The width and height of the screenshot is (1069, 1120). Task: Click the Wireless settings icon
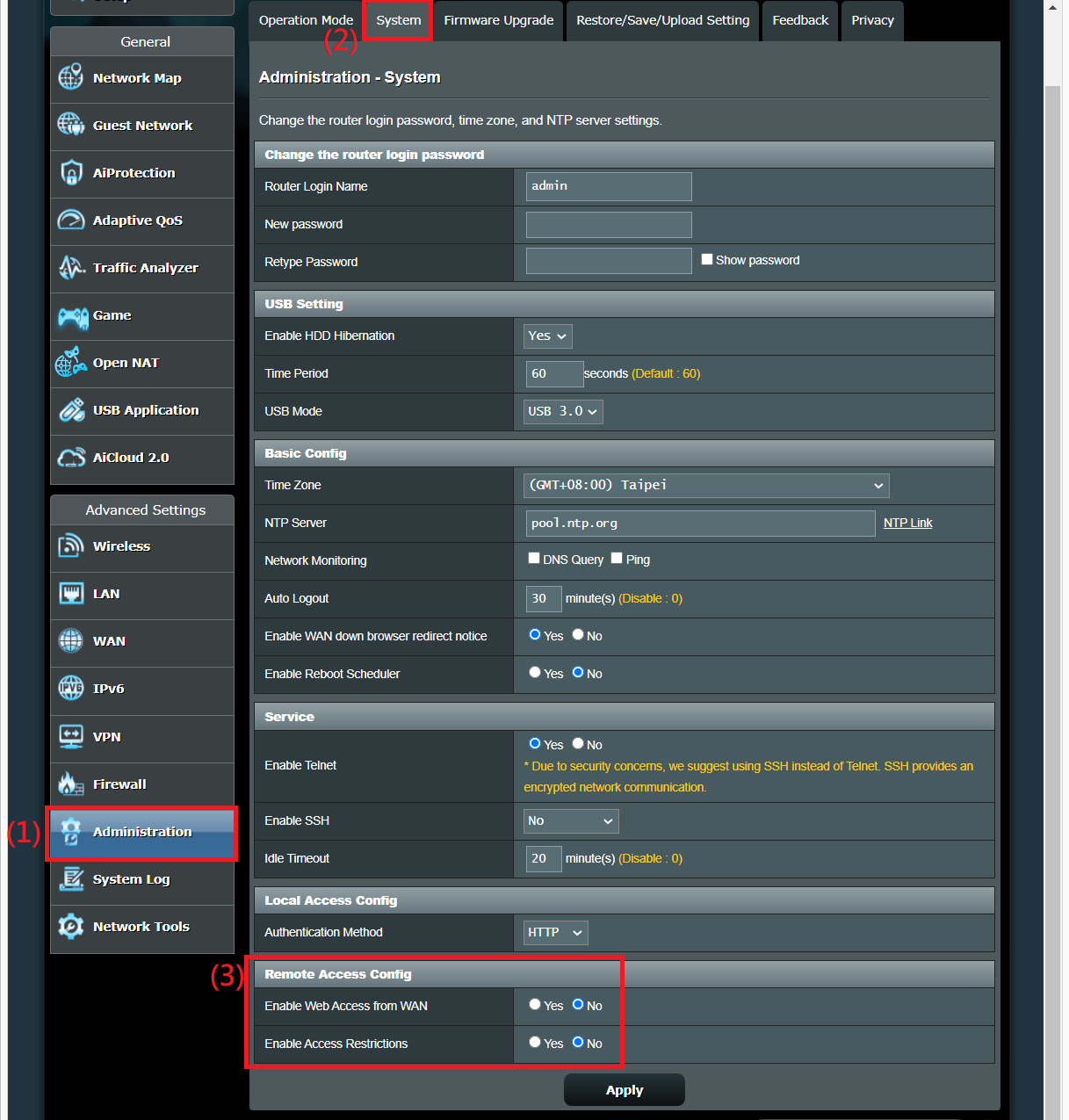(71, 546)
